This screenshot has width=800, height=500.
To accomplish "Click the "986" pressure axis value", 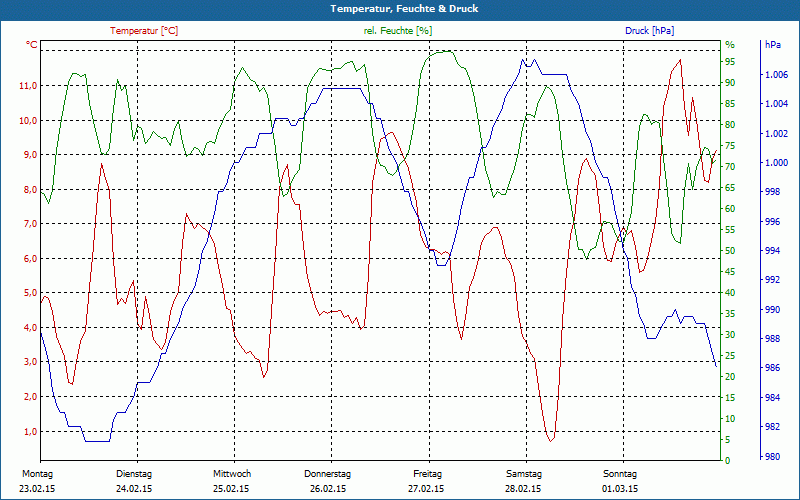I will click(x=772, y=368).
